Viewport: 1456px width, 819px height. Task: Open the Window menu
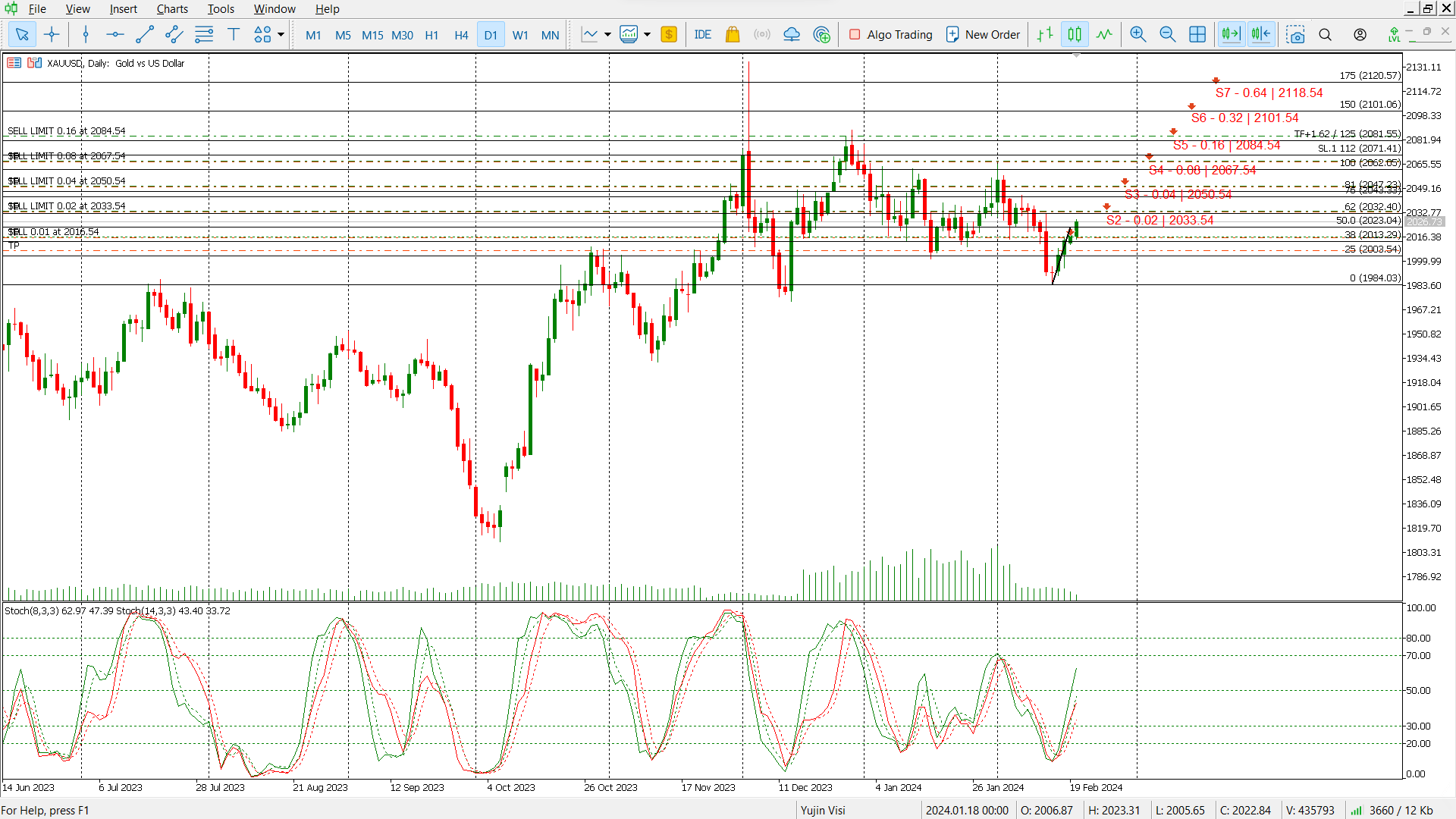(x=275, y=9)
